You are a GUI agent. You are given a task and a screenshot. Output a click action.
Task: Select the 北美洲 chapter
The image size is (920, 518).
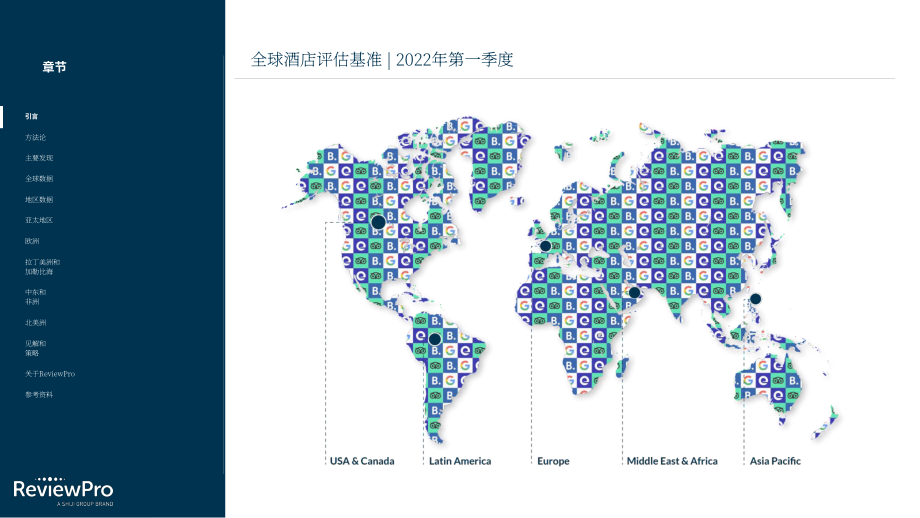tap(35, 323)
